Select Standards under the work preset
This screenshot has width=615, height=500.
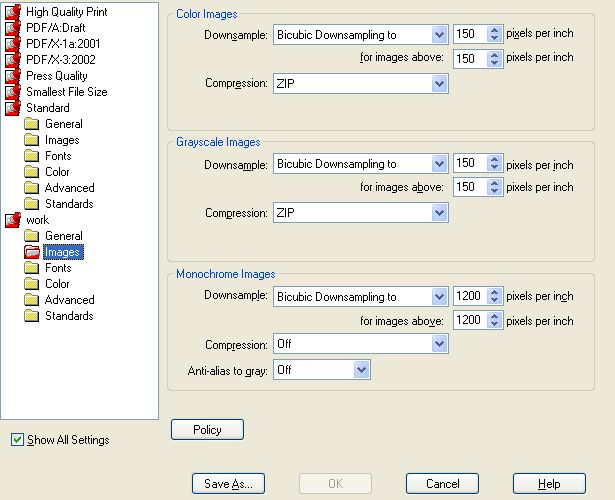pyautogui.click(x=69, y=316)
